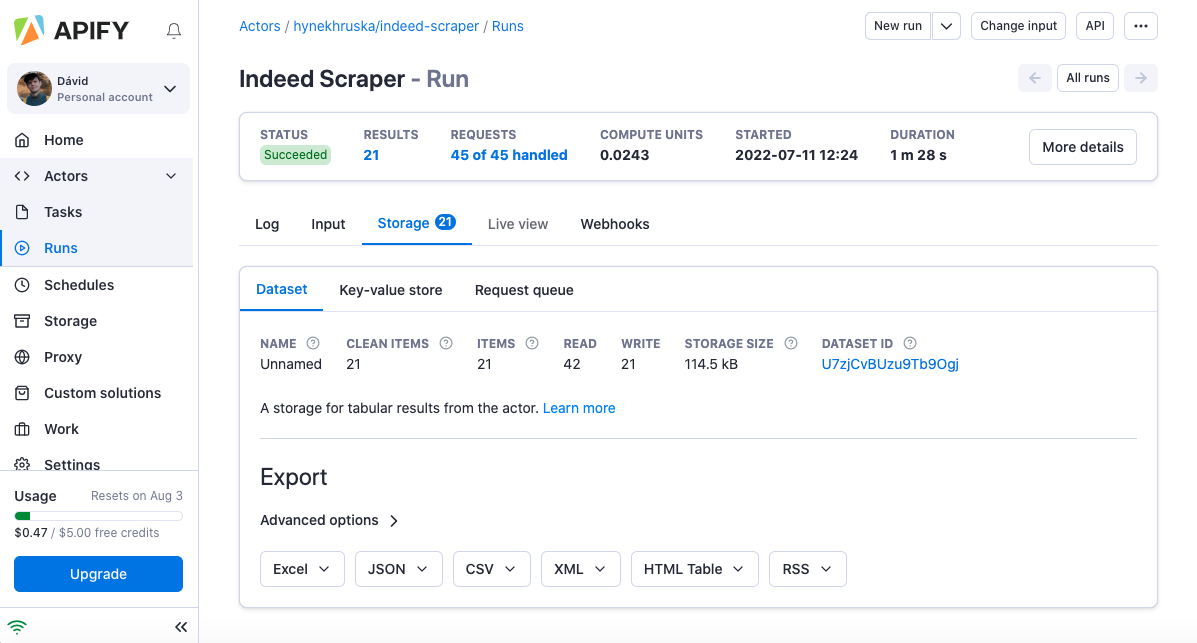Click the help icon next to STORAGE SIZE
This screenshot has width=1197, height=643.
(791, 344)
